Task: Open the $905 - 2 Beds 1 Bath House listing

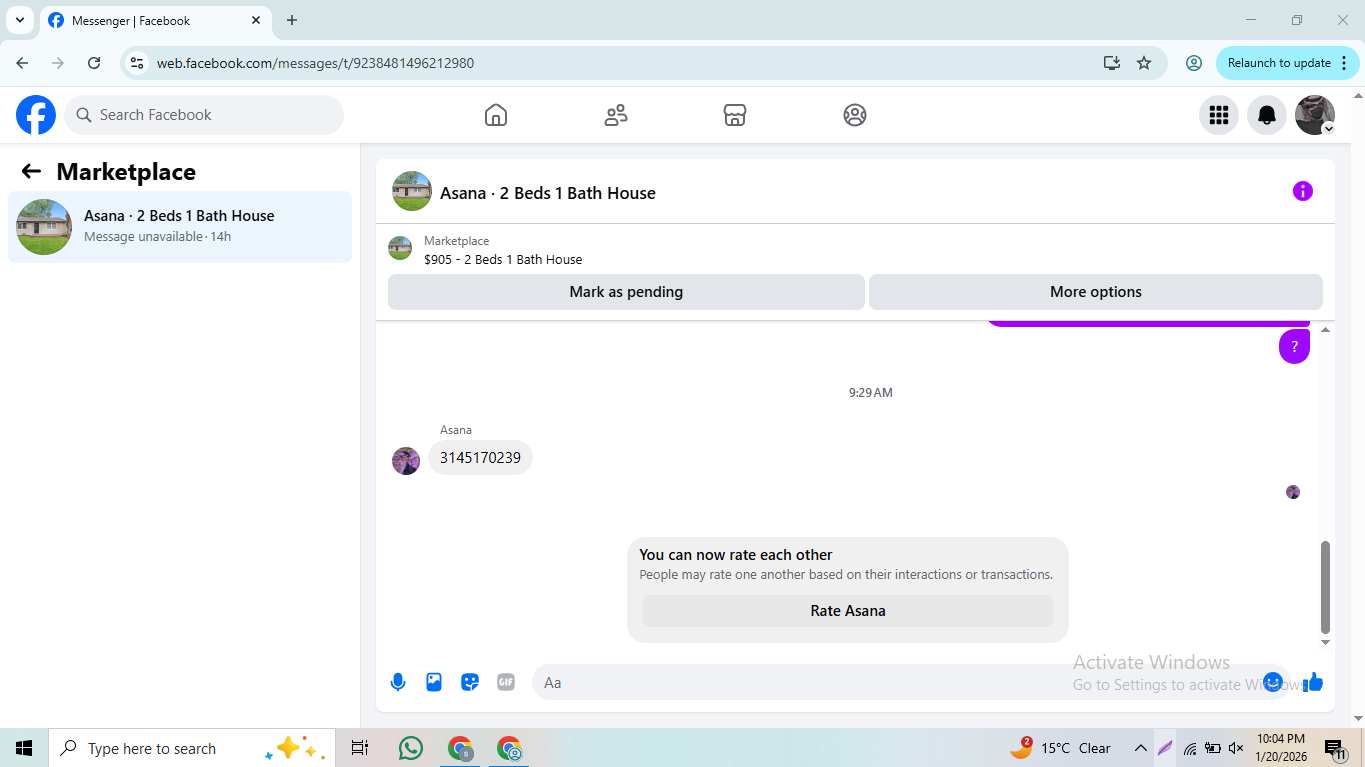Action: (x=503, y=259)
